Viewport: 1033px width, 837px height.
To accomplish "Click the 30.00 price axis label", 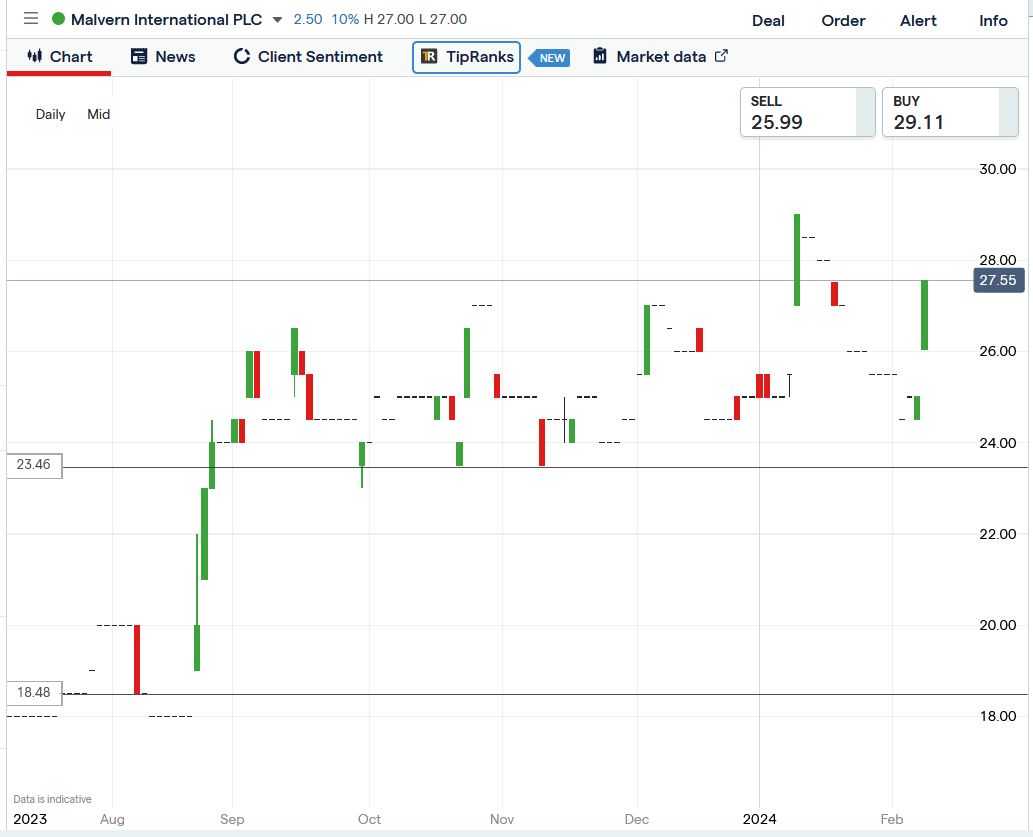I will 997,169.
